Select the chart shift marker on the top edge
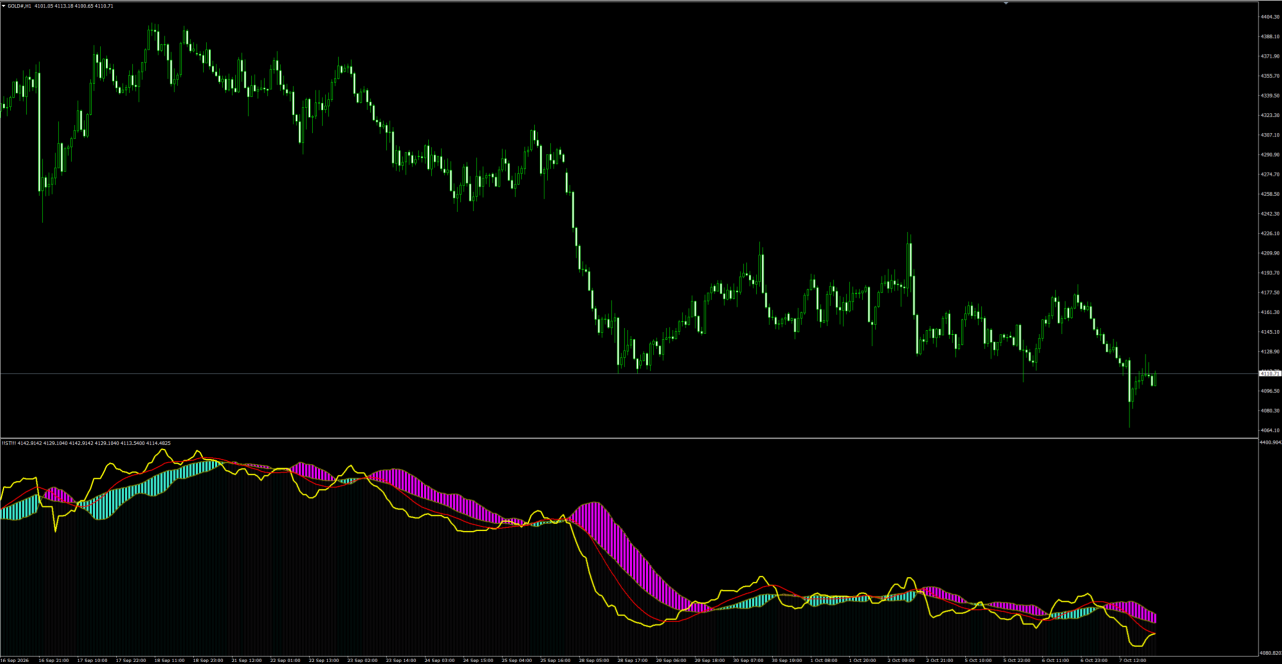The height and width of the screenshot is (664, 1282). [1006, 3]
